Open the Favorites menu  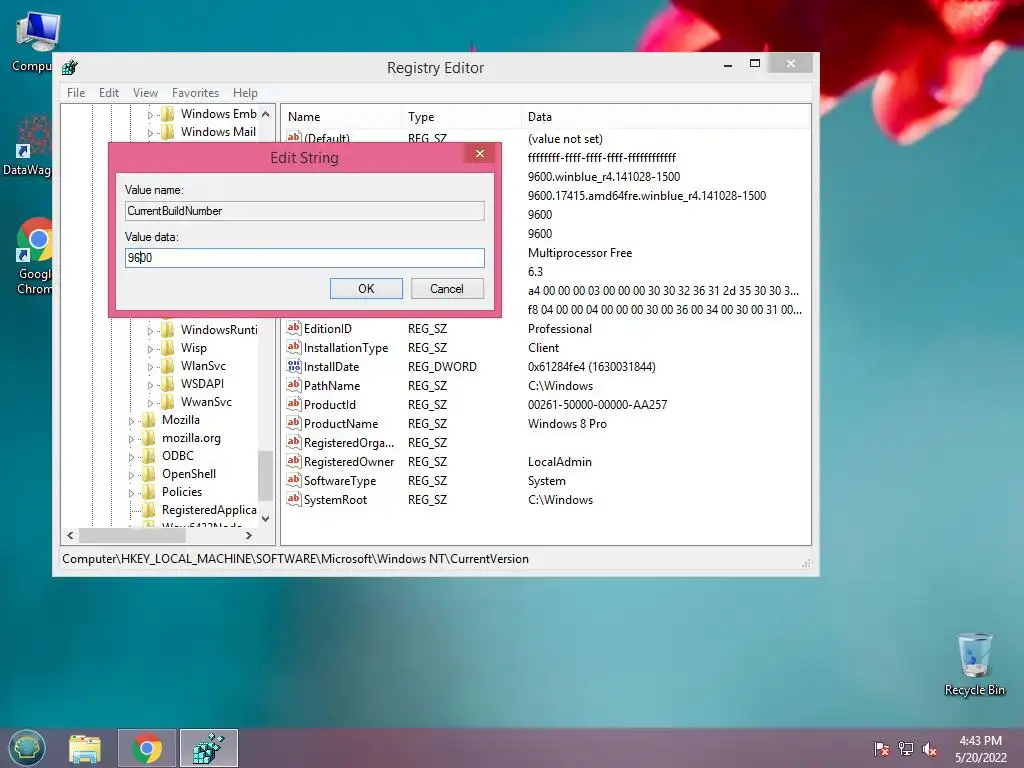(195, 93)
